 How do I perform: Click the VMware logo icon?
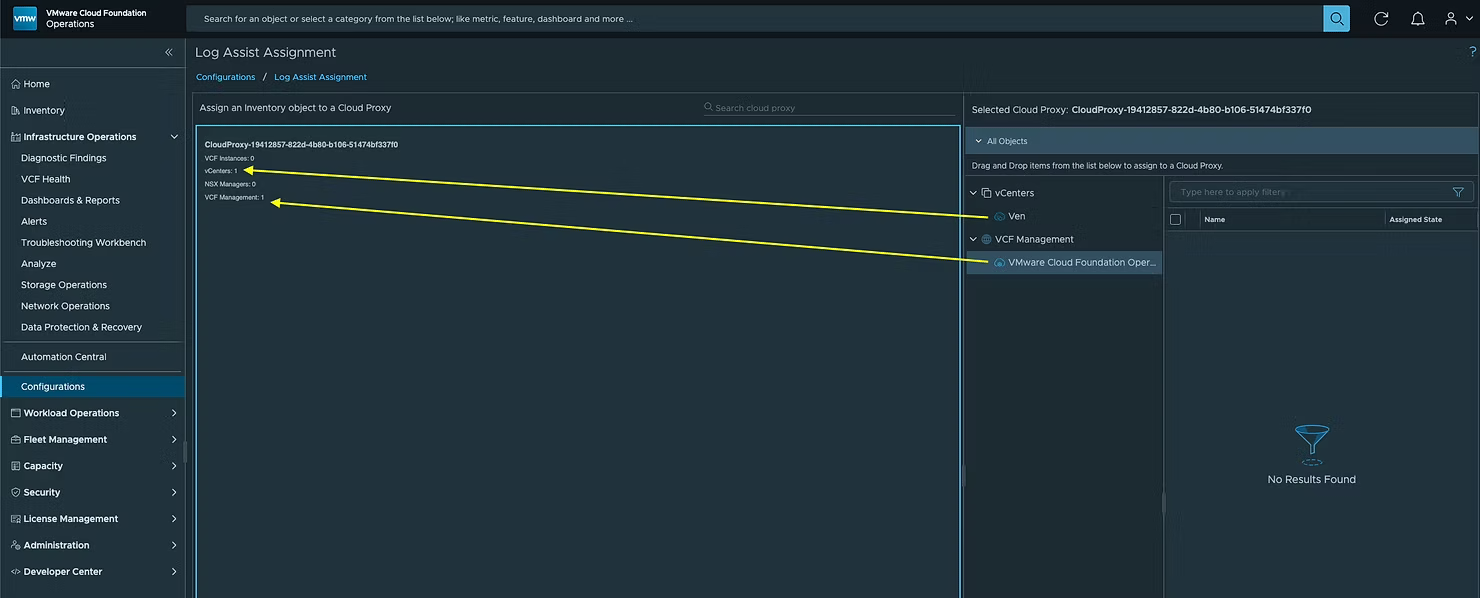pos(25,18)
